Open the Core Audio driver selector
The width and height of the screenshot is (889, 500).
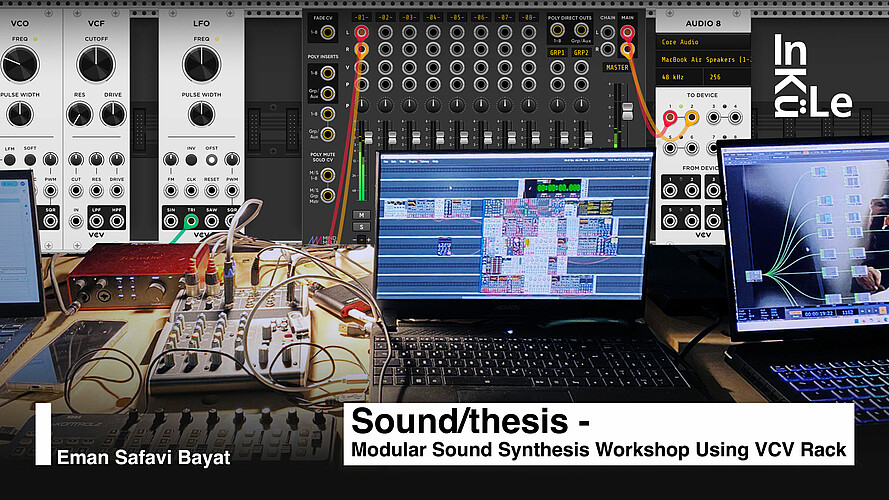(703, 42)
